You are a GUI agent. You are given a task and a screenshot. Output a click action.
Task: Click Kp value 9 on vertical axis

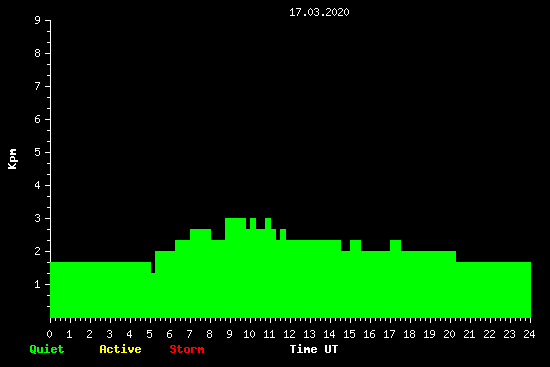click(38, 20)
